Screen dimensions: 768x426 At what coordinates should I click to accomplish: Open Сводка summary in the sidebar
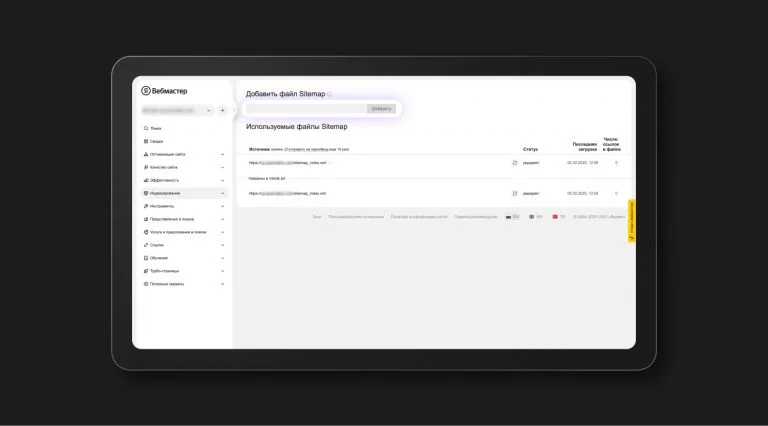(x=153, y=141)
